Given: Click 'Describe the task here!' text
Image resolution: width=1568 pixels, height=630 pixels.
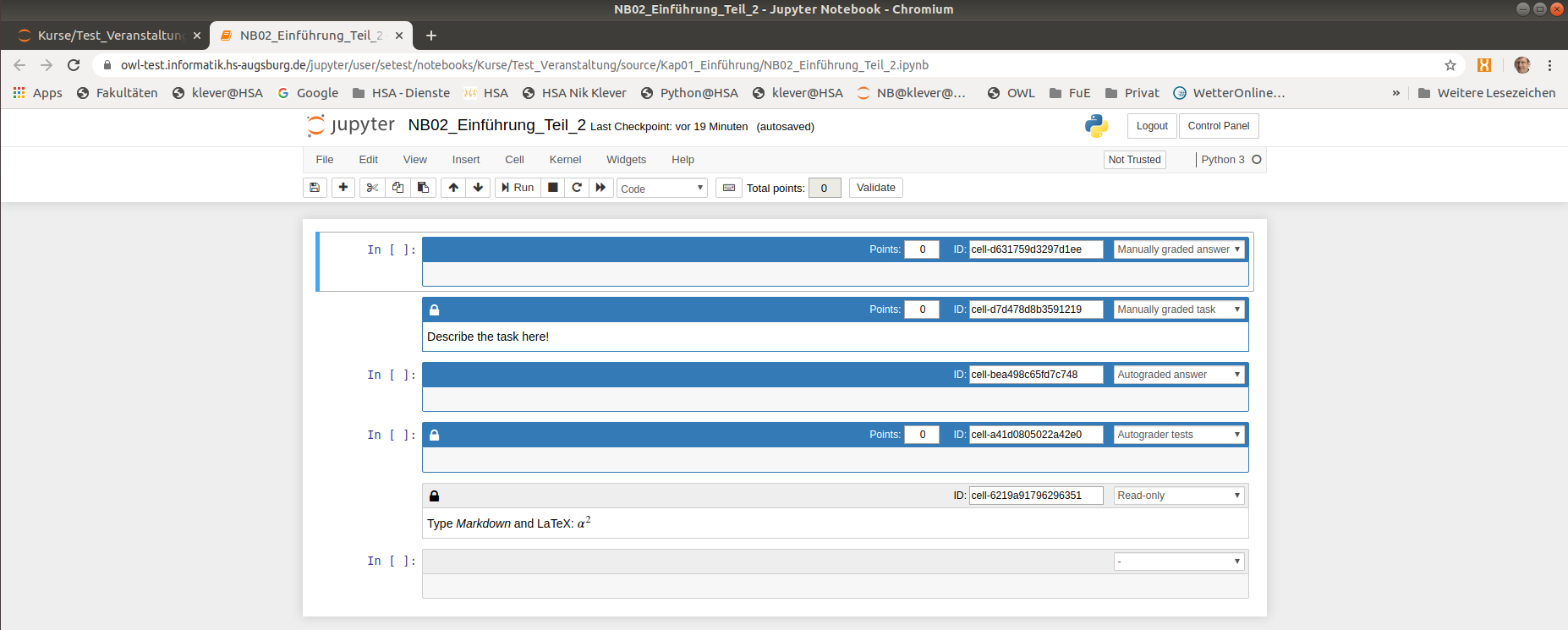Looking at the screenshot, I should pyautogui.click(x=488, y=337).
